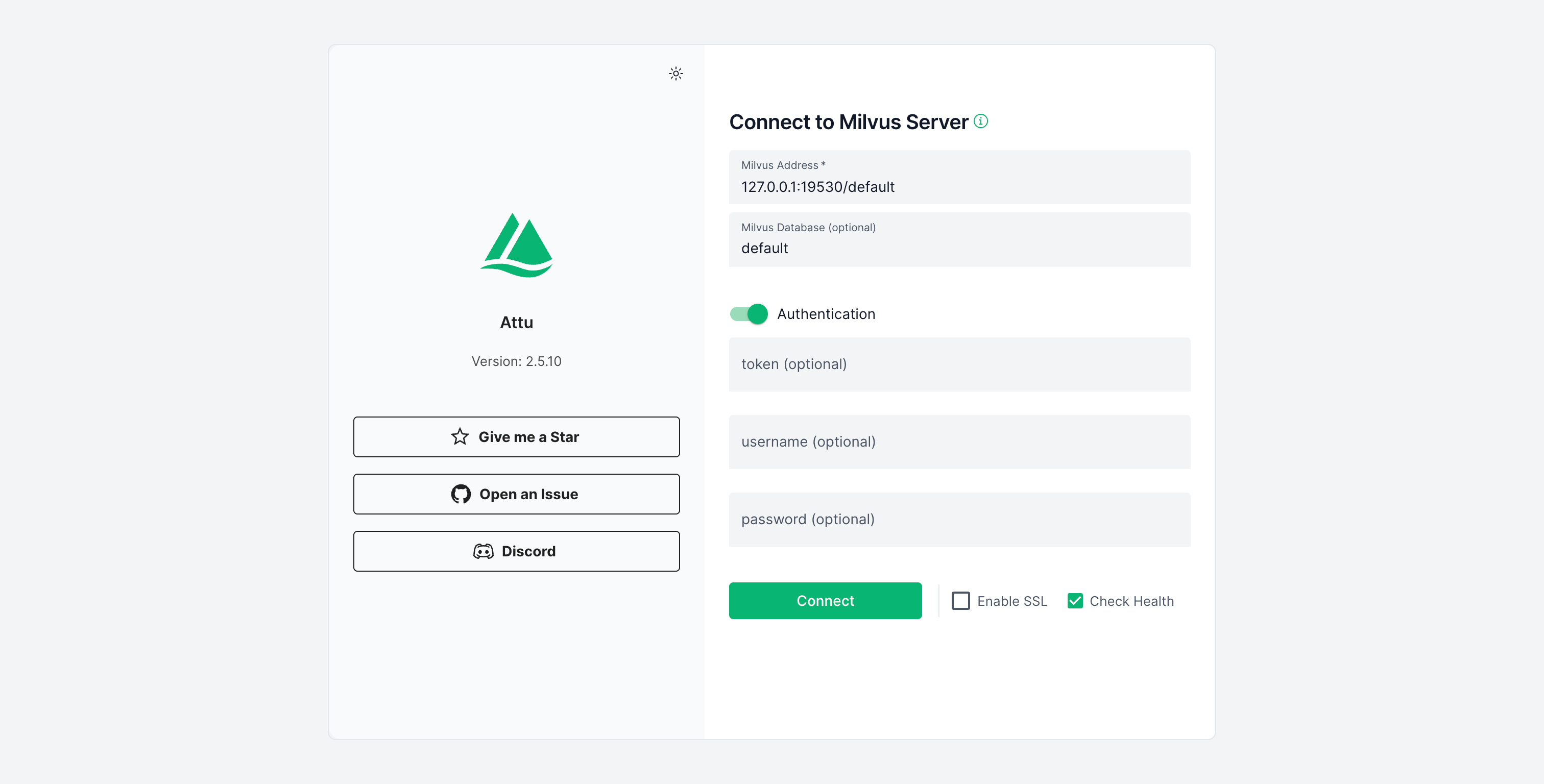The height and width of the screenshot is (784, 1544).
Task: Toggle off the Authentication switch
Action: (x=749, y=313)
